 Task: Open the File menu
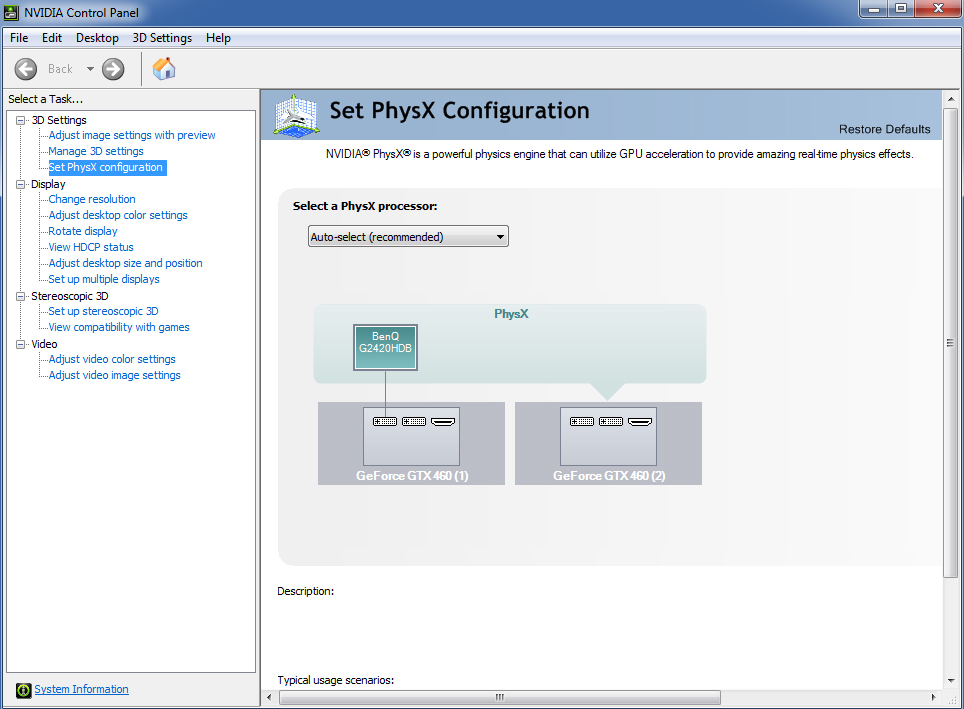19,38
